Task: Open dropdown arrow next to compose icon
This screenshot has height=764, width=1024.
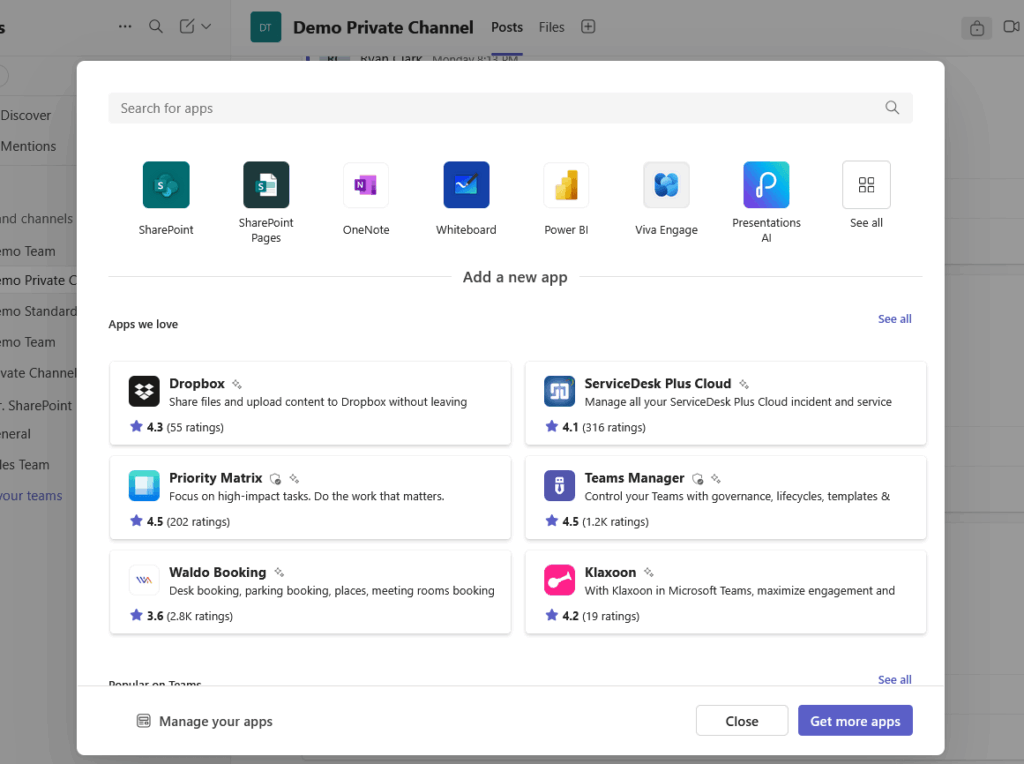Action: (206, 27)
